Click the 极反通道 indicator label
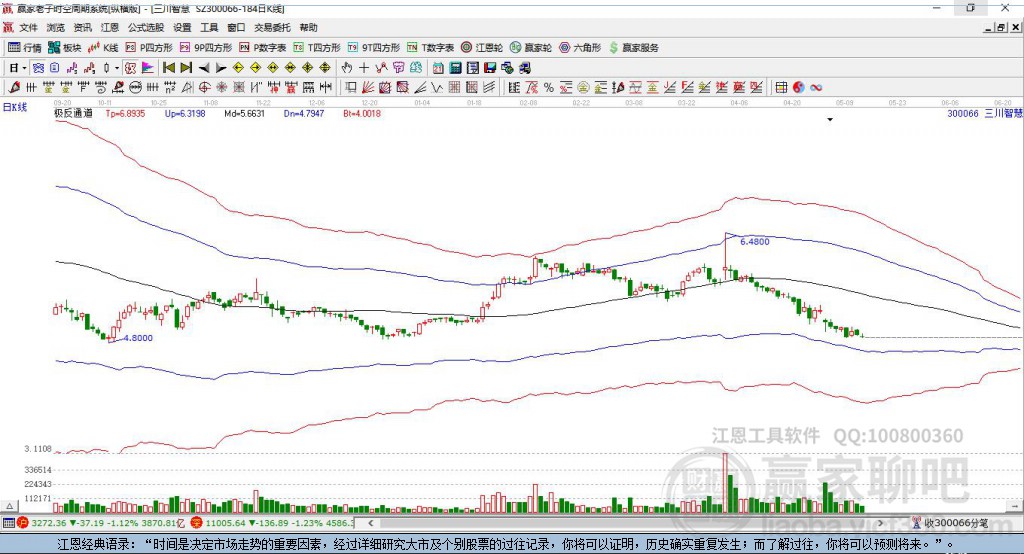 coord(73,113)
